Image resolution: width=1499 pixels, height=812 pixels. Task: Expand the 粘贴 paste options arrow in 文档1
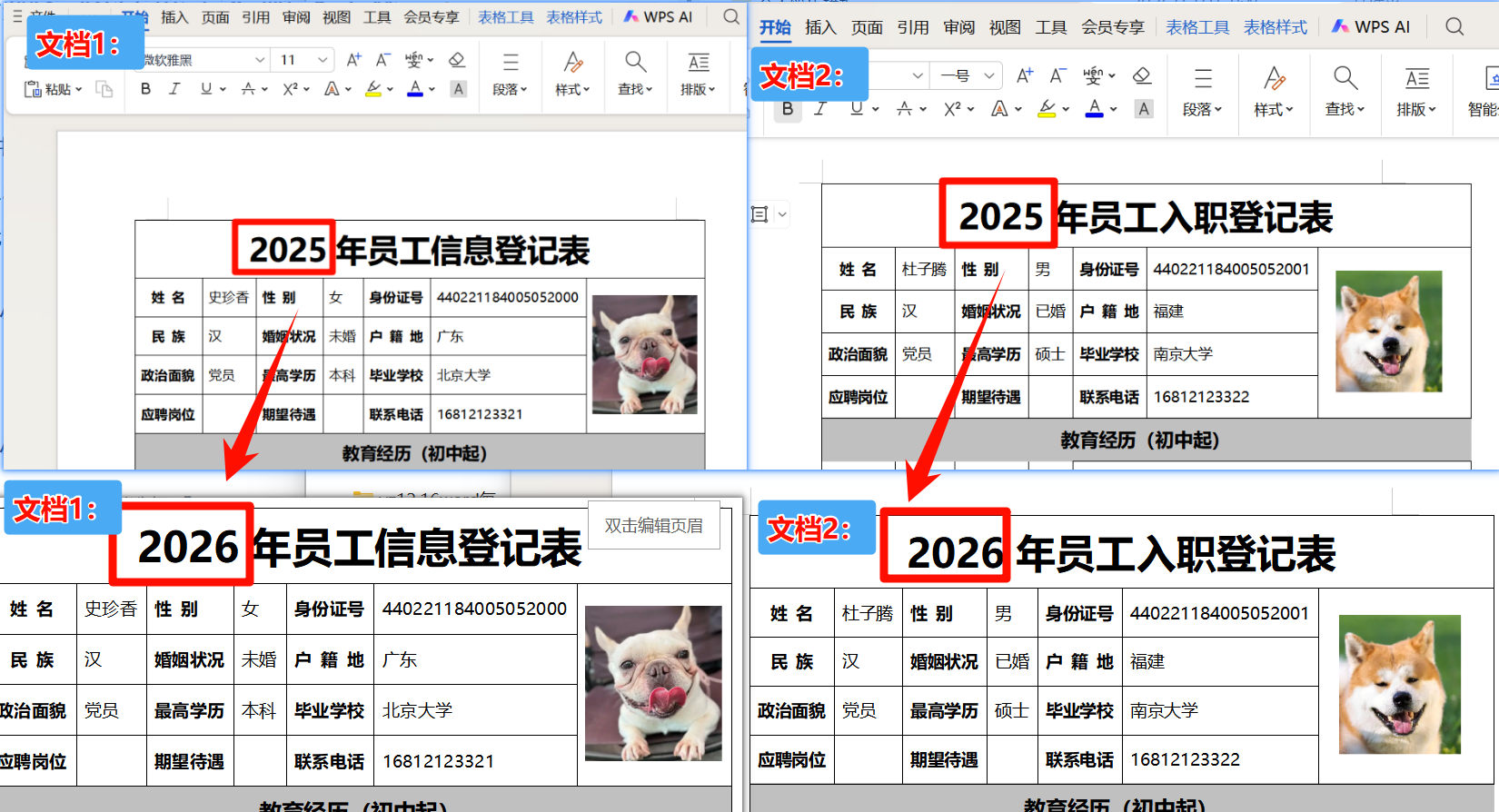(x=78, y=89)
